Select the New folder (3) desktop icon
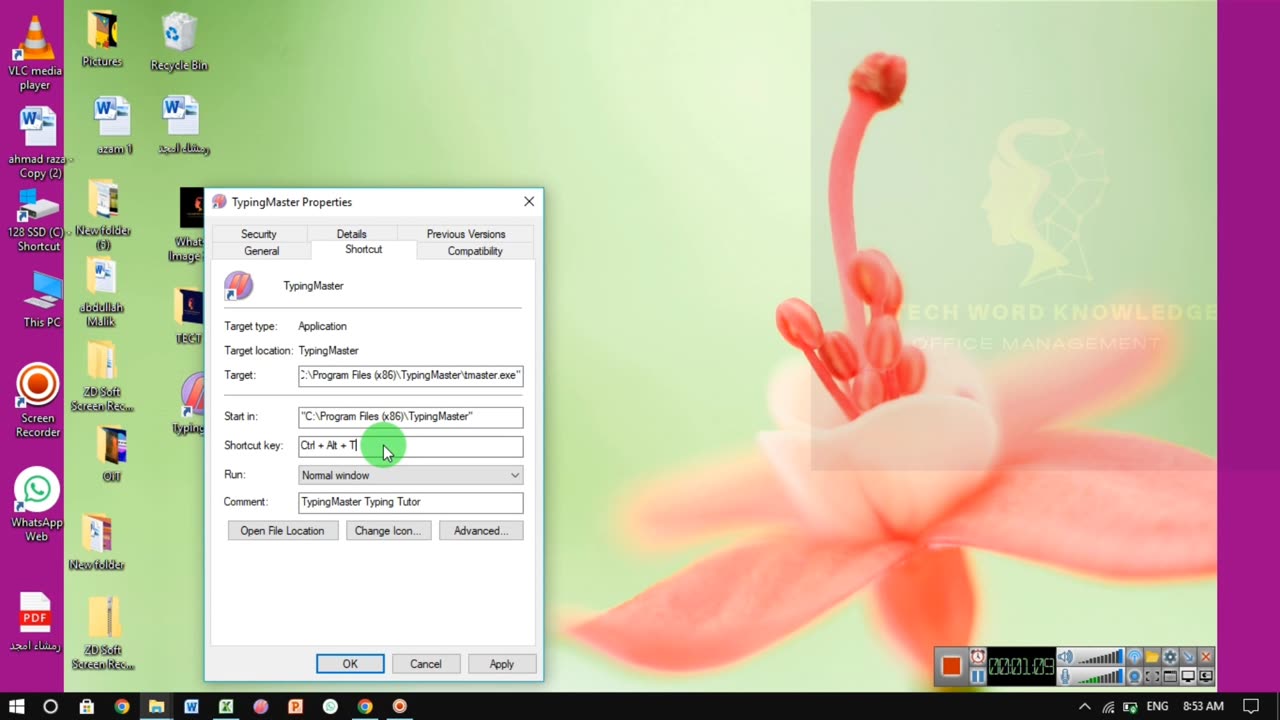The width and height of the screenshot is (1280, 720). click(x=103, y=215)
